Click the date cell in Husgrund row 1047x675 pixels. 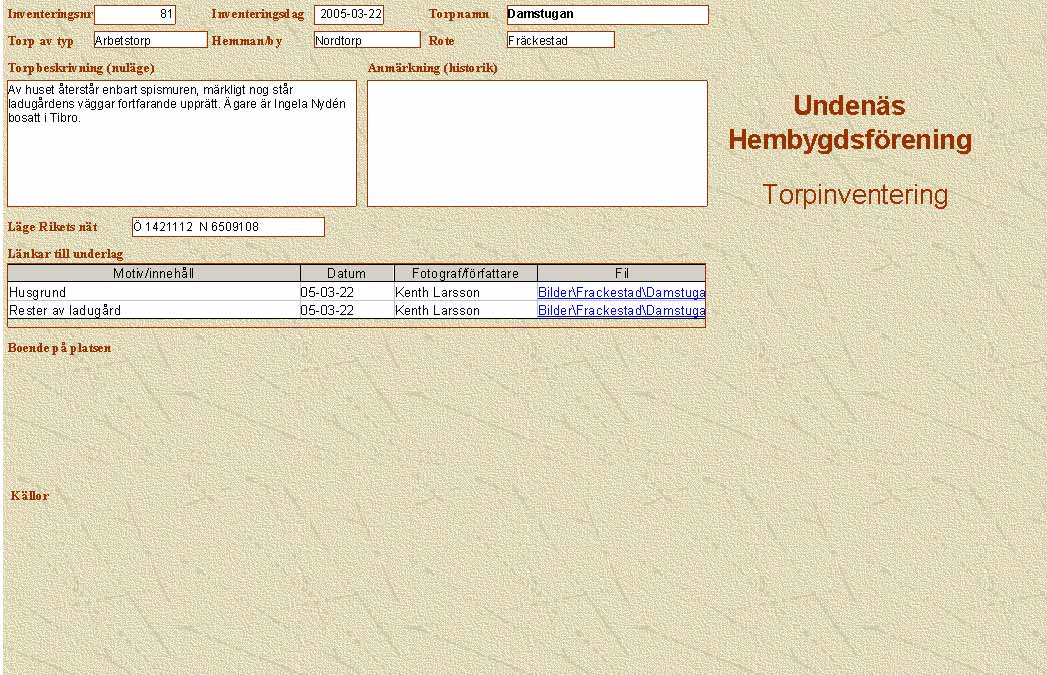tap(347, 293)
